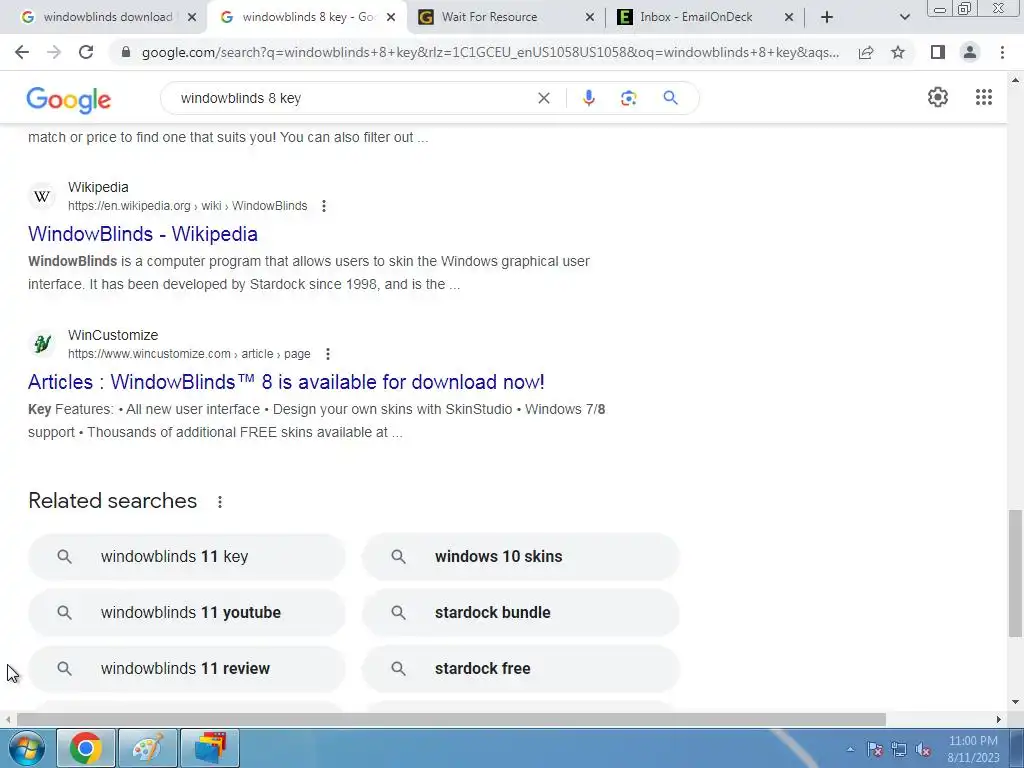Click the scroll down arrow
The image size is (1024, 768).
pos(1015,703)
